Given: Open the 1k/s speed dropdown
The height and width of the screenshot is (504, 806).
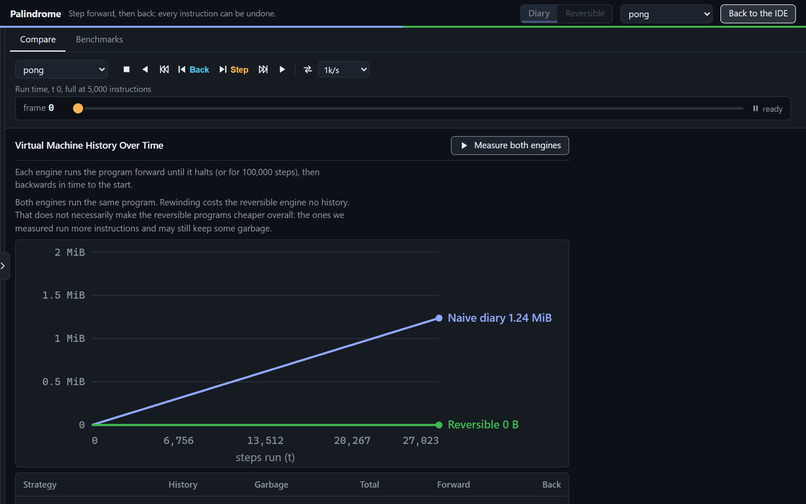Looking at the screenshot, I should [344, 69].
